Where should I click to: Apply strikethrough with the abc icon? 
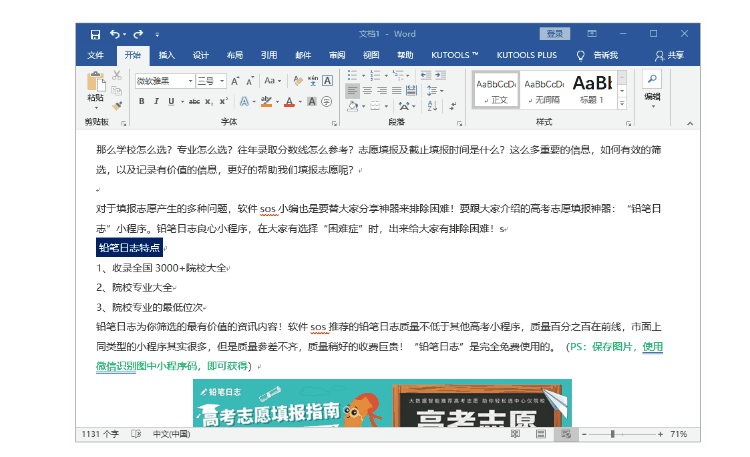(x=194, y=101)
